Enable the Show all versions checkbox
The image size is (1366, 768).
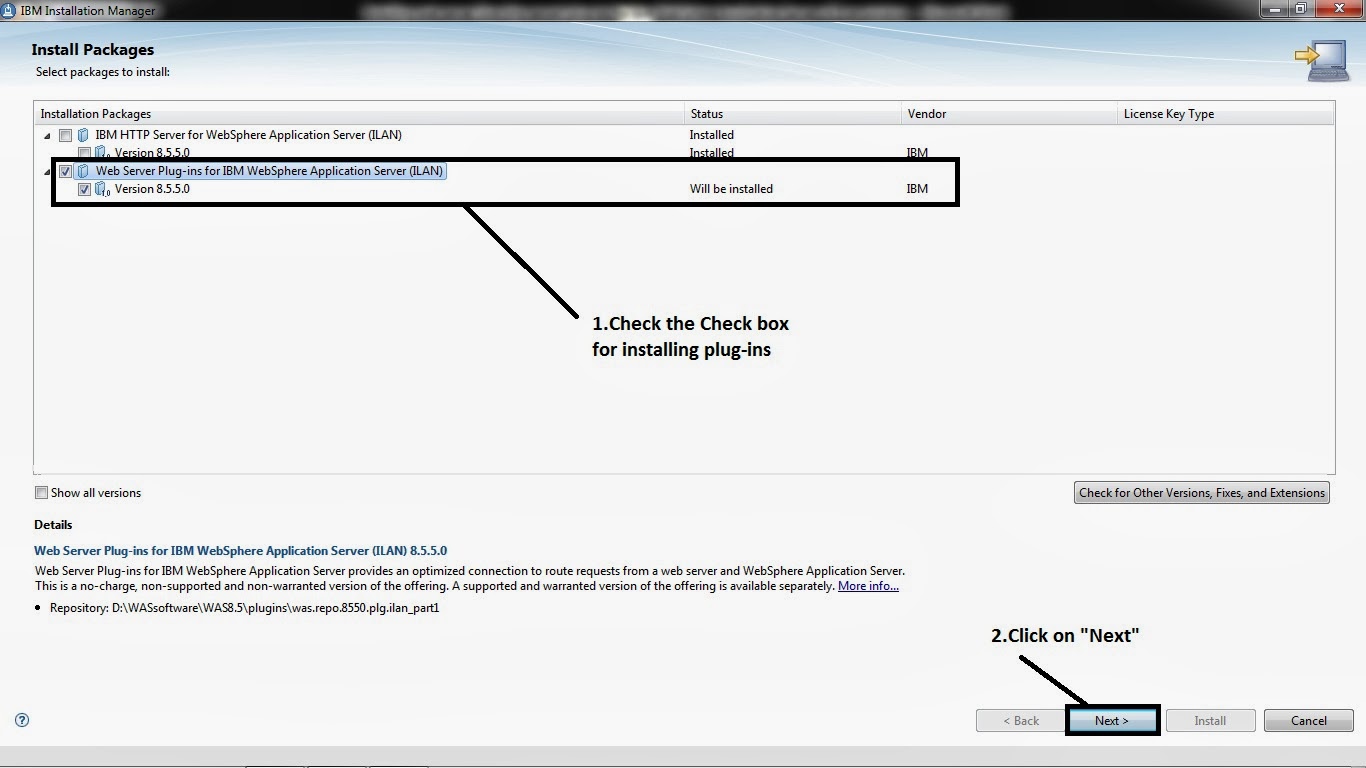coord(41,492)
